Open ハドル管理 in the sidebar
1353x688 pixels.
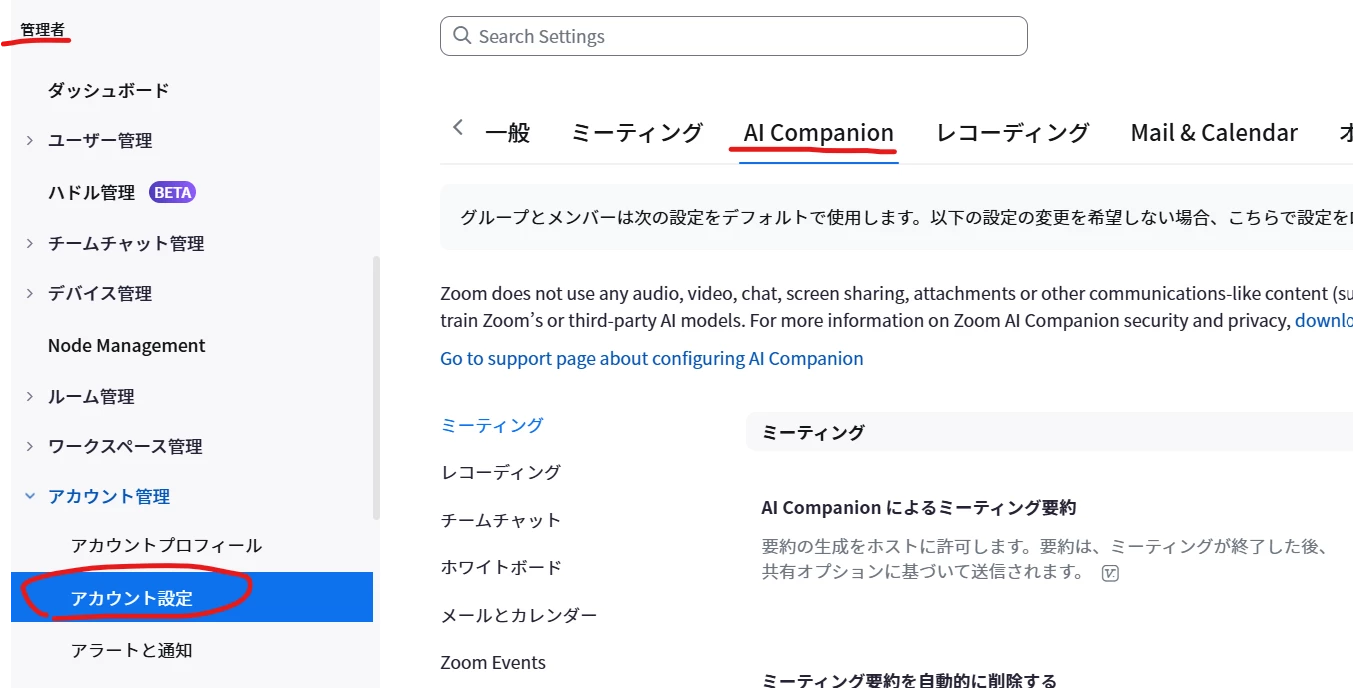click(91, 192)
